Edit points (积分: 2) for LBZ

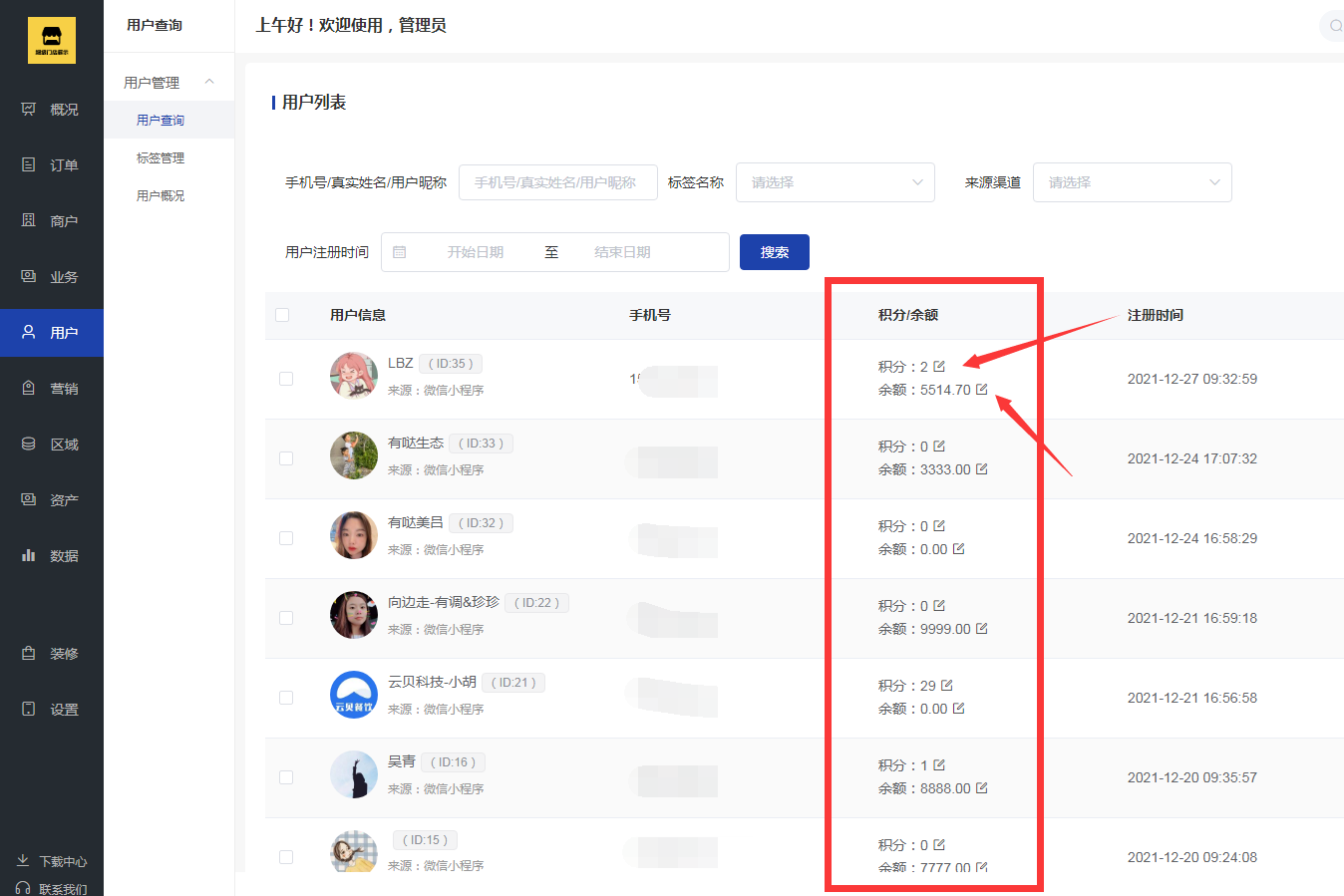[939, 366]
